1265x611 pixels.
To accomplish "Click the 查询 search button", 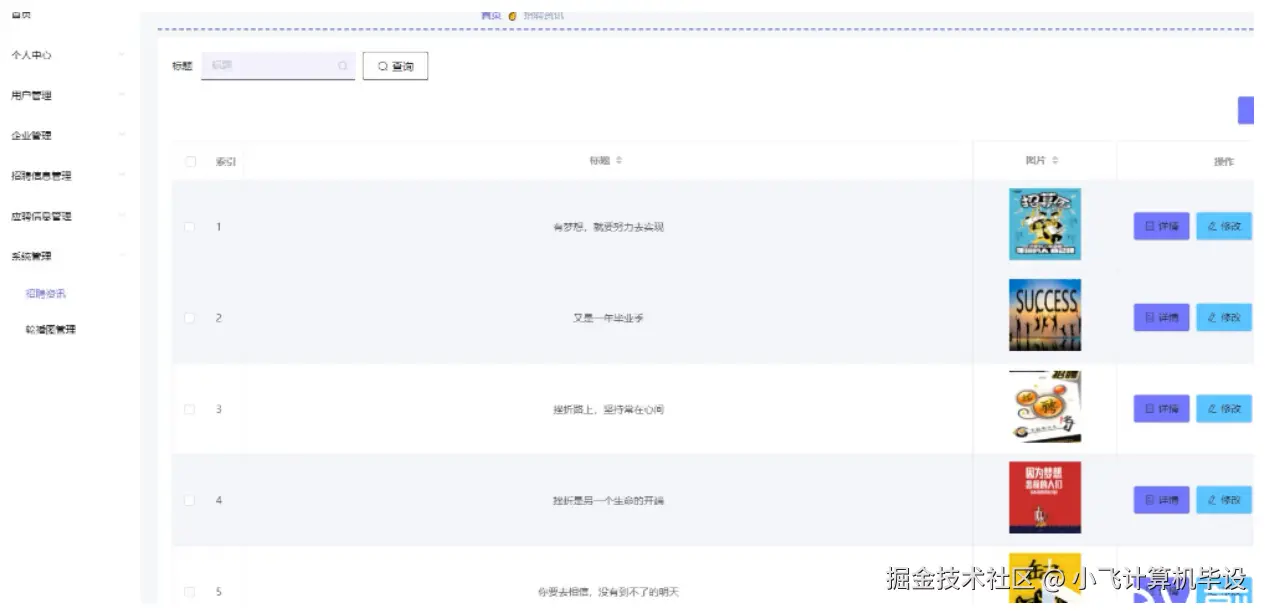I will point(395,66).
